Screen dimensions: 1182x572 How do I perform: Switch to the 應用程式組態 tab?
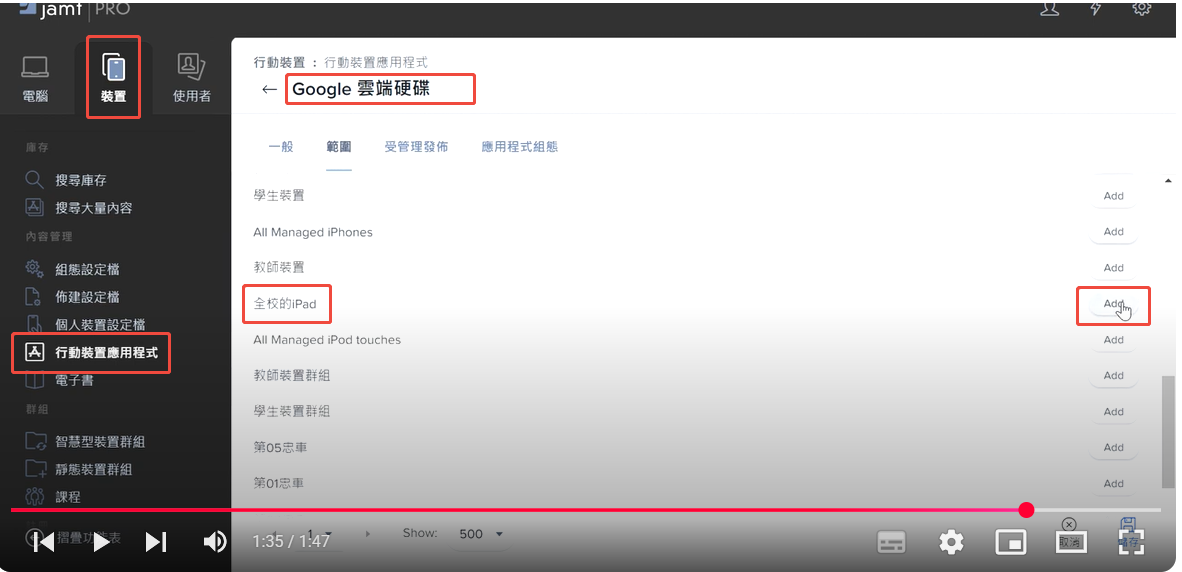coord(519,147)
